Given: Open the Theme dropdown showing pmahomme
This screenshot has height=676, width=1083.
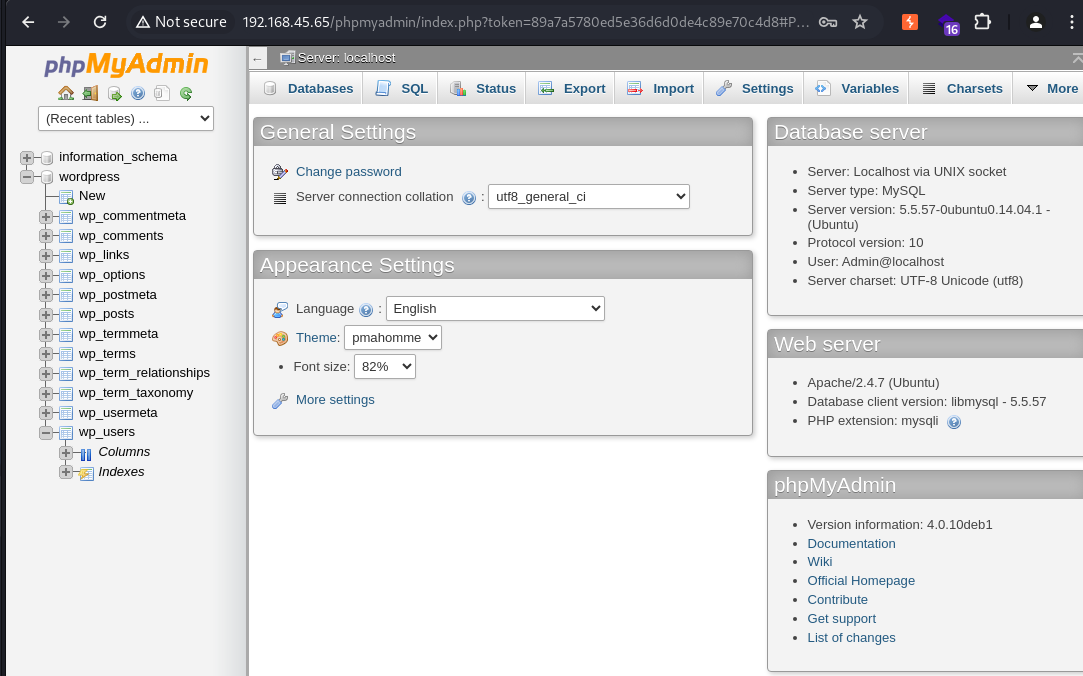Looking at the screenshot, I should coord(393,338).
